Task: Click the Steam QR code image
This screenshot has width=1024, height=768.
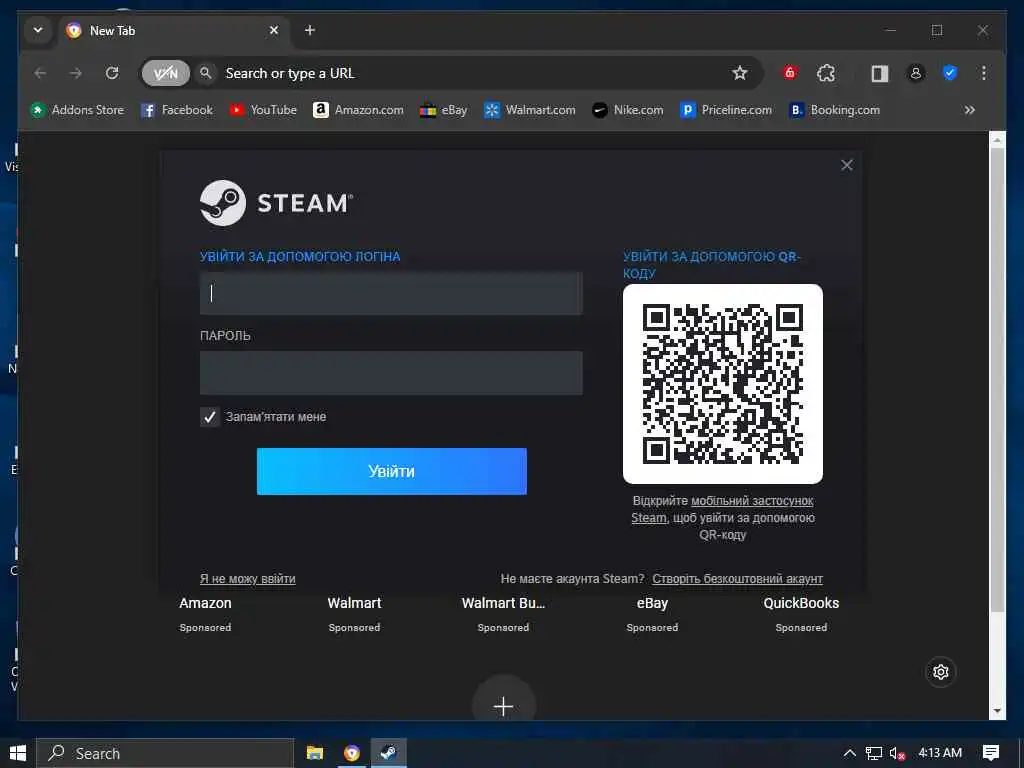Action: click(723, 384)
